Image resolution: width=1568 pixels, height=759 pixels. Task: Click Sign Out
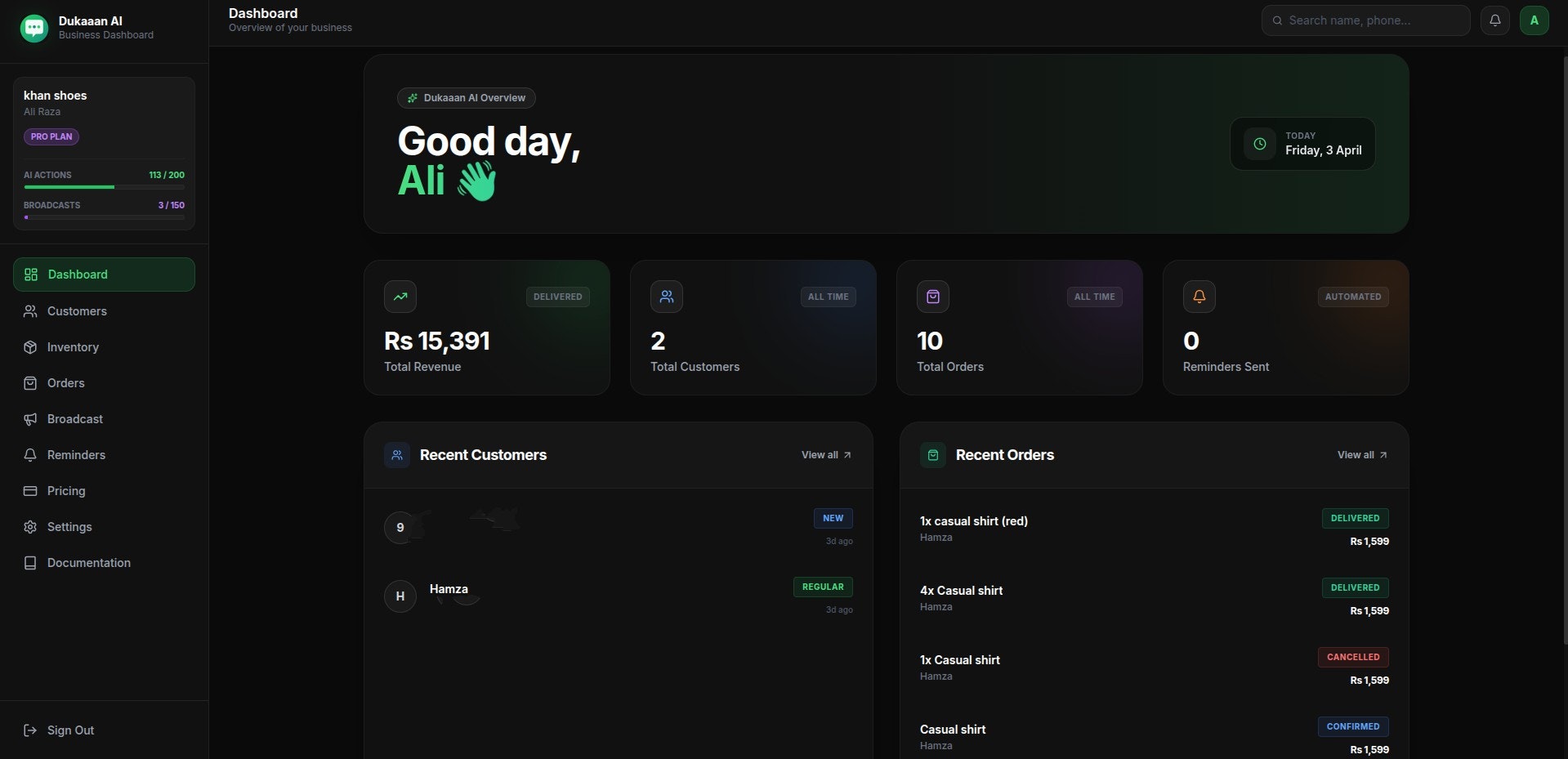pyautogui.click(x=104, y=730)
